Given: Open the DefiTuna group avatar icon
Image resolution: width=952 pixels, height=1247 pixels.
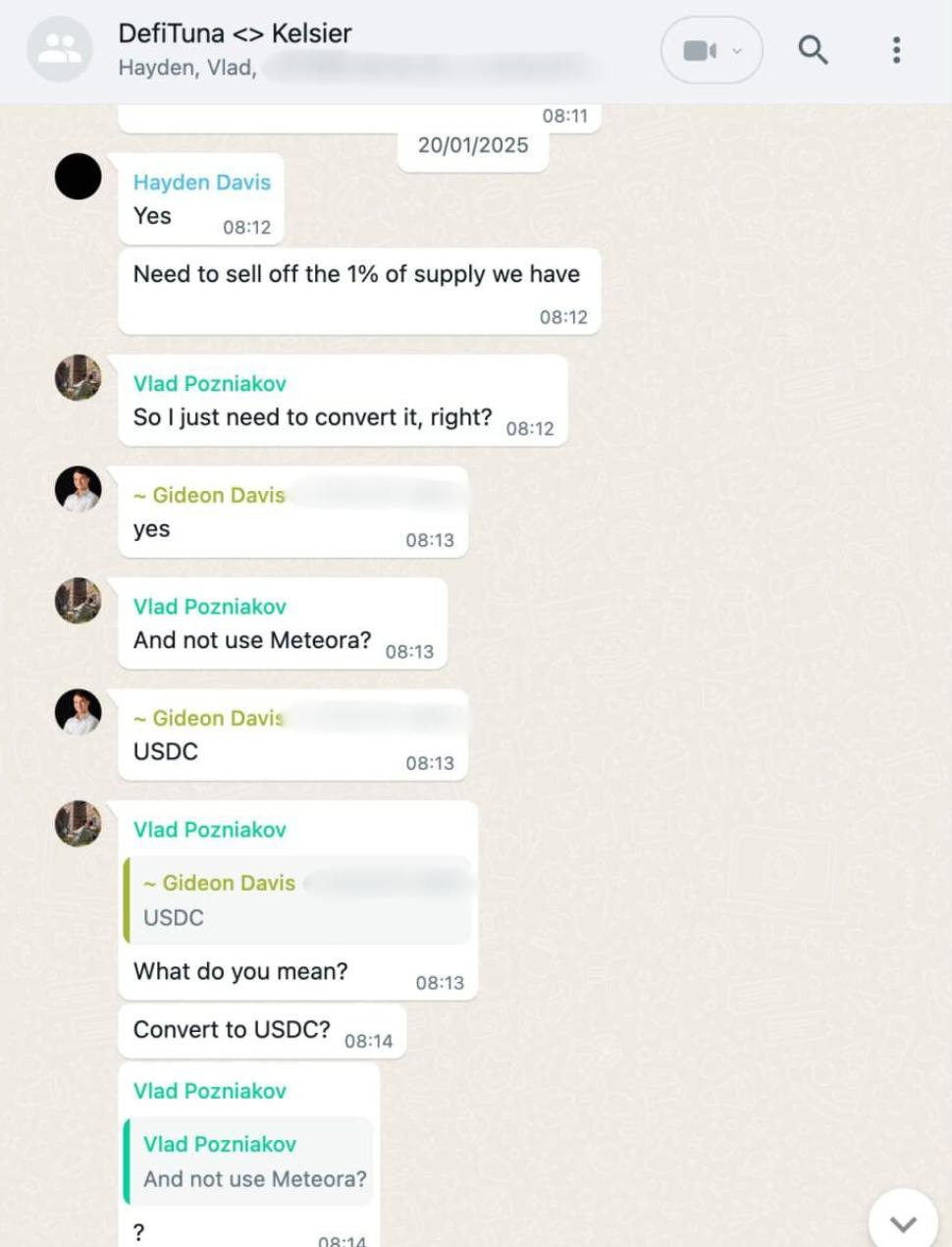Looking at the screenshot, I should 60,49.
